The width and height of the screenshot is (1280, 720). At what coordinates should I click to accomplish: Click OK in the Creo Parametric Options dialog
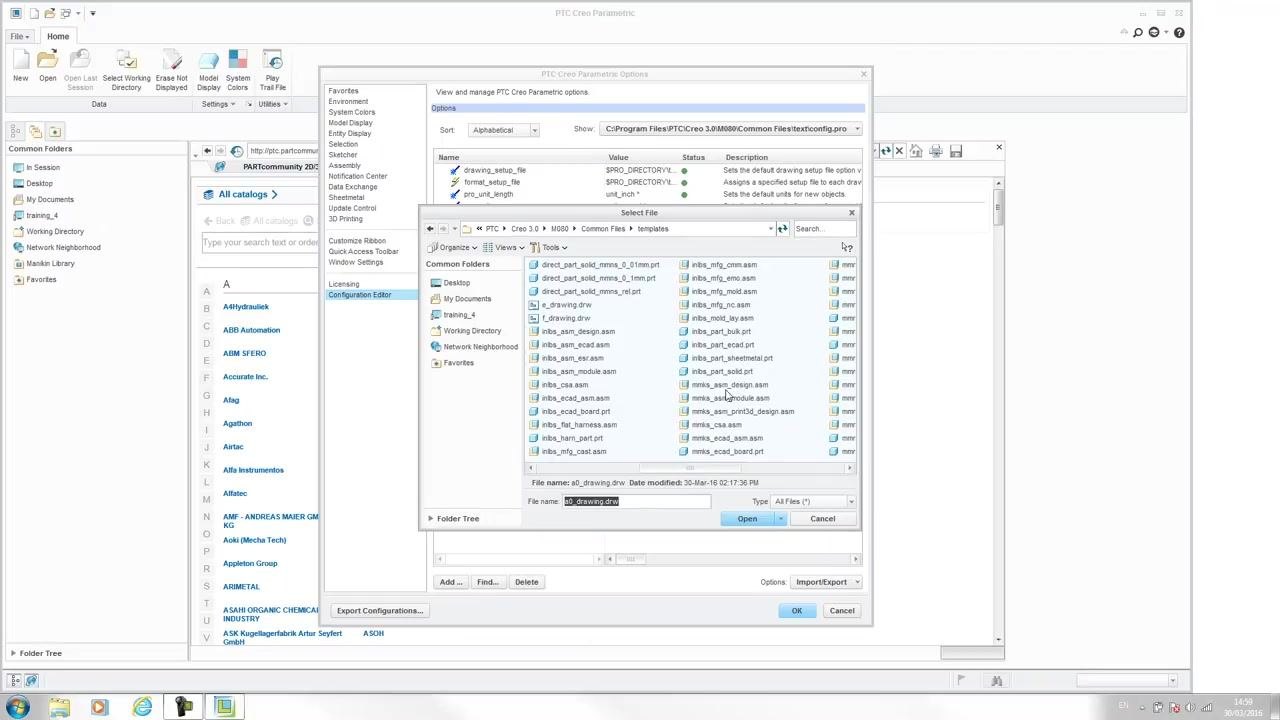[x=797, y=610]
